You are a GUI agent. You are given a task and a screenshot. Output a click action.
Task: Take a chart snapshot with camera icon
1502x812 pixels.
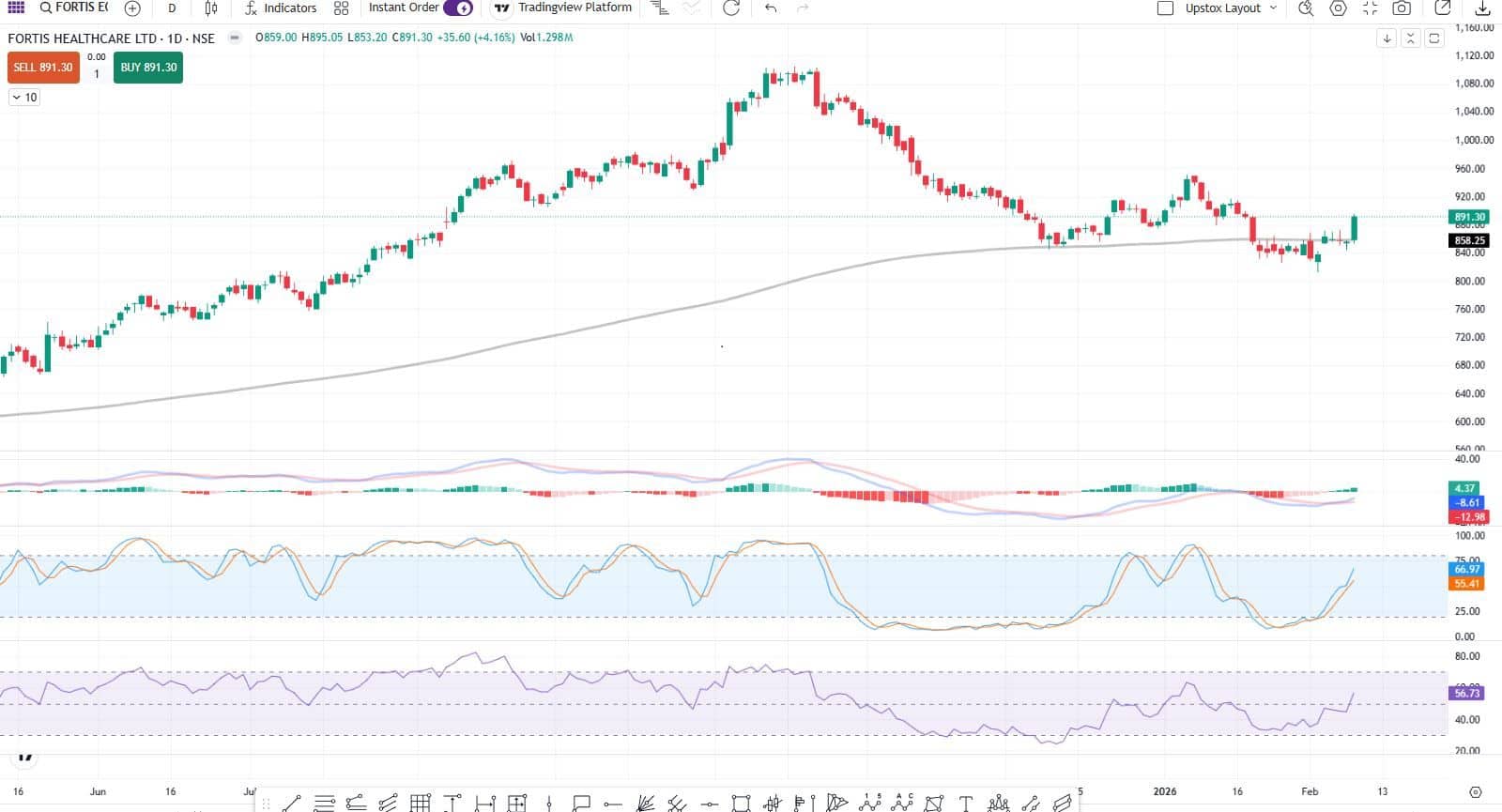[1402, 8]
